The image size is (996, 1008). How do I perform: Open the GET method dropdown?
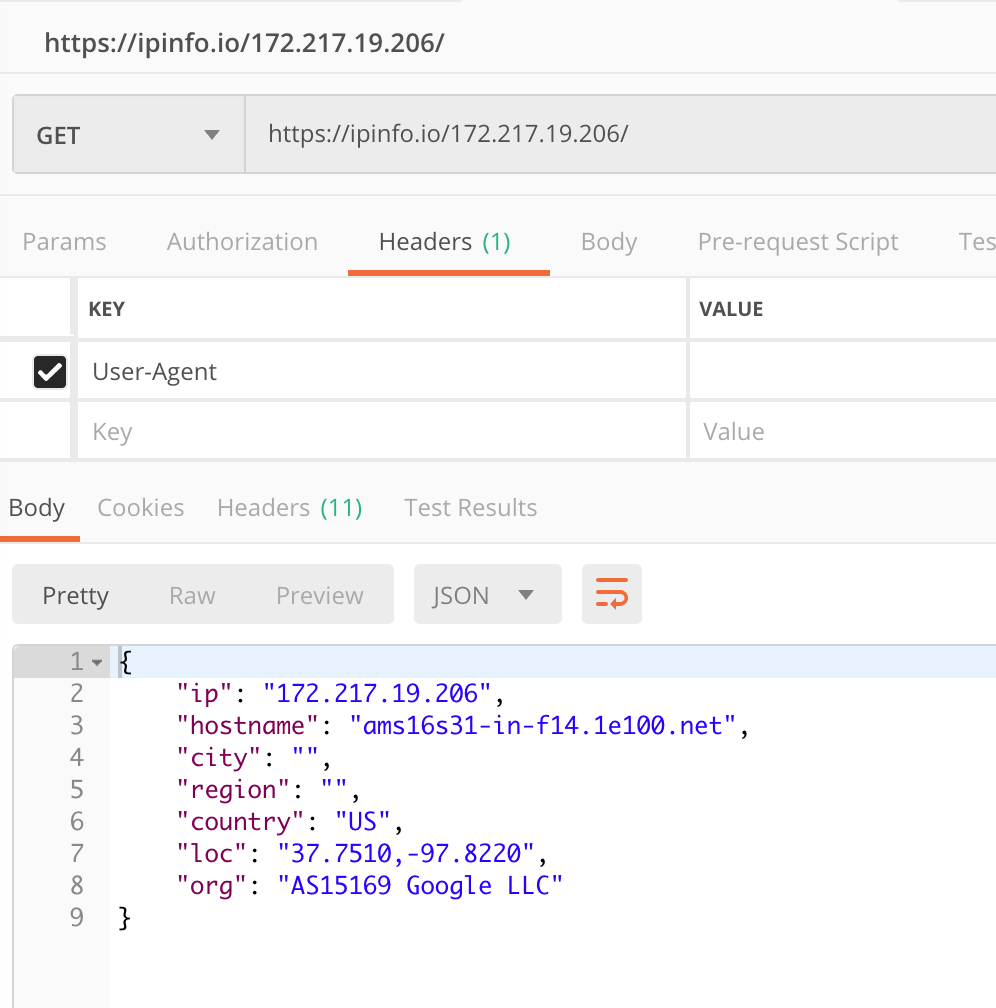click(x=128, y=135)
